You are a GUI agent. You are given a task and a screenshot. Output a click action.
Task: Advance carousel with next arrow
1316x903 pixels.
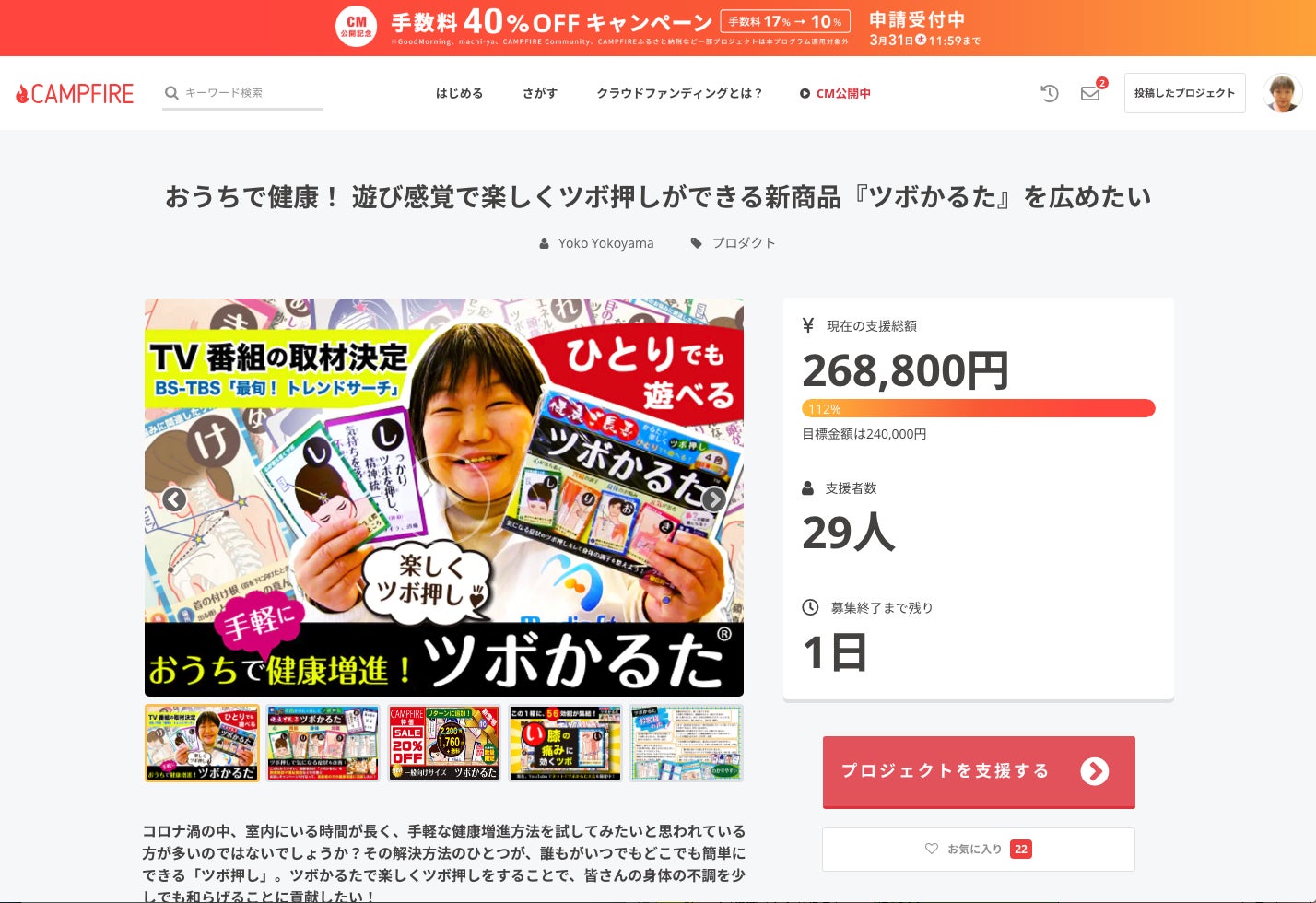(714, 499)
